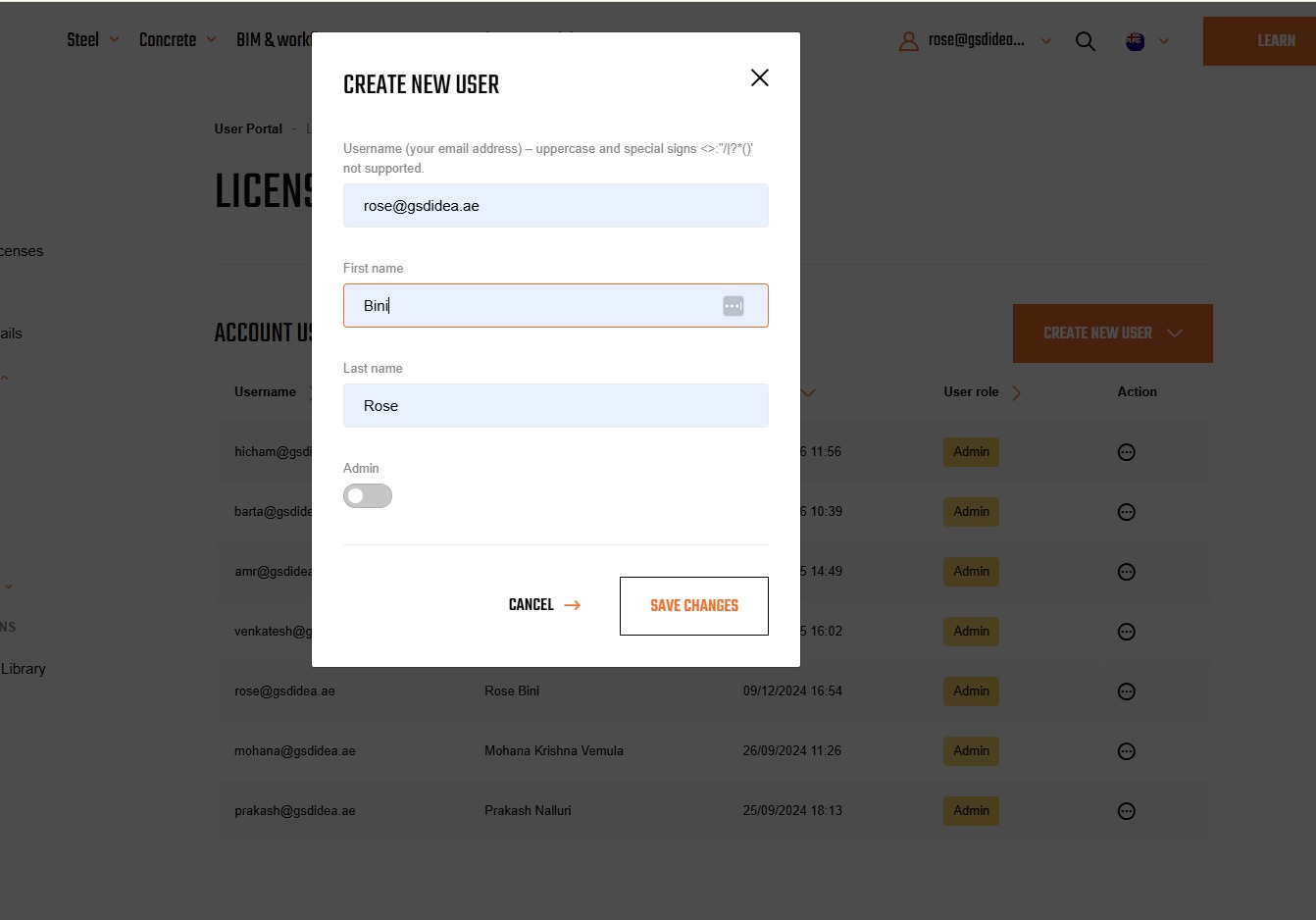Viewport: 1316px width, 920px height.
Task: Open the action menu on the venkatesh row
Action: click(x=1126, y=631)
